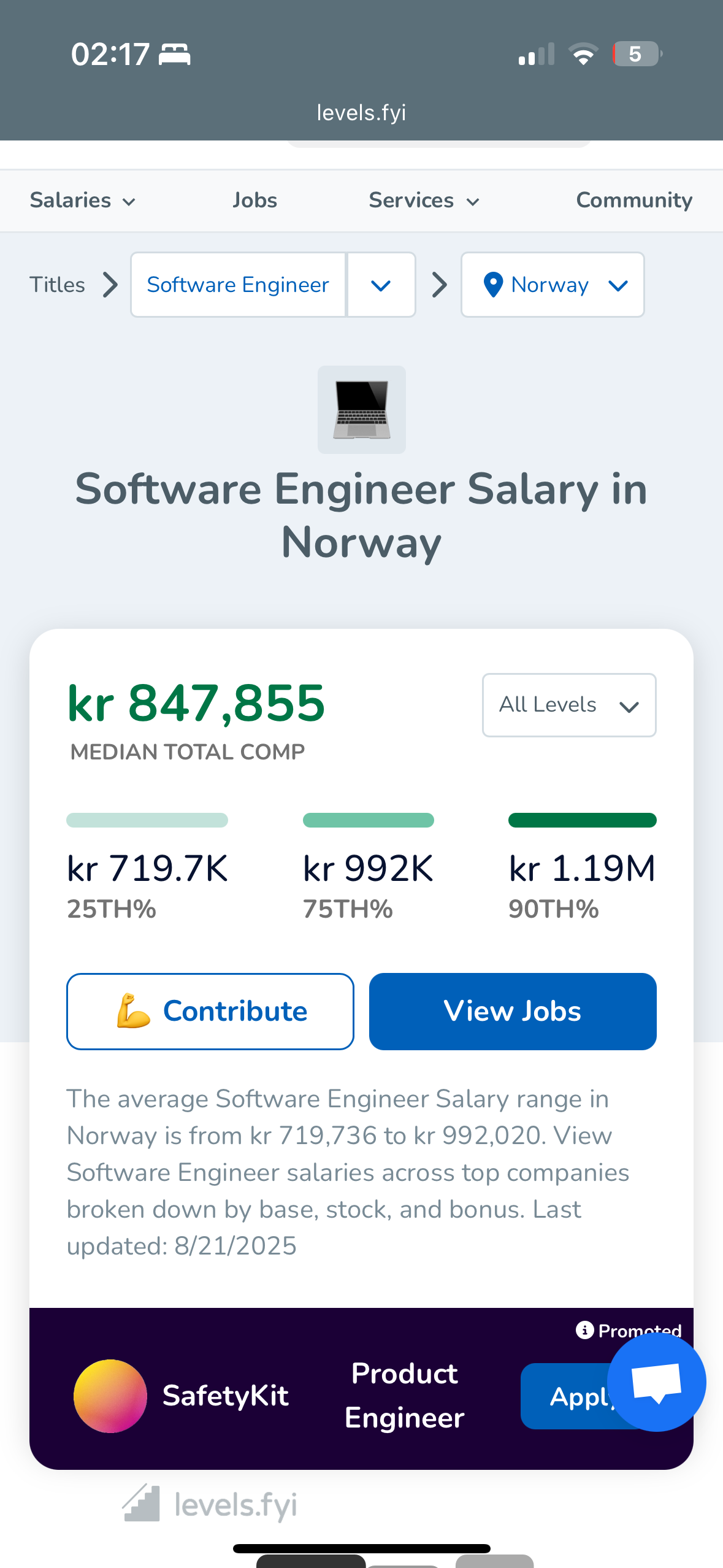Expand the Software Engineer title chevron
Screen dimensions: 723x1568
click(381, 285)
